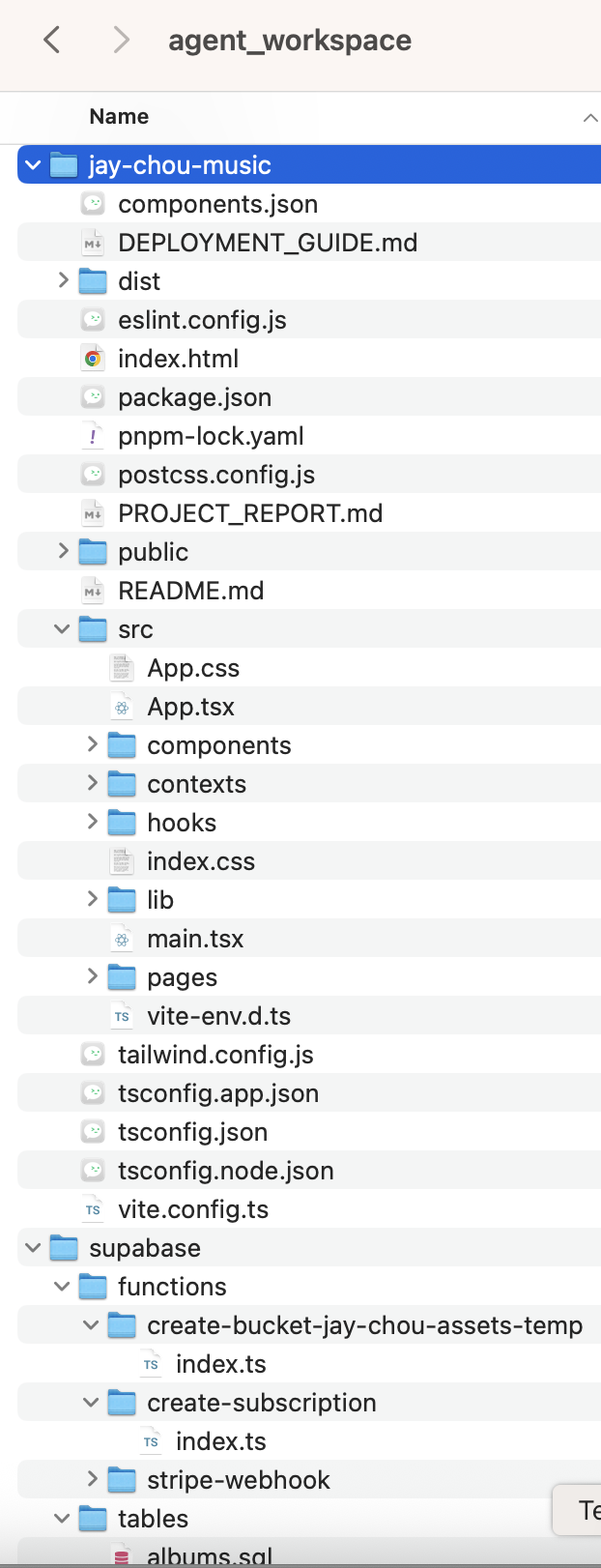Image resolution: width=601 pixels, height=1568 pixels.
Task: Click the TS icon beside vite.config.ts
Action: click(93, 1209)
